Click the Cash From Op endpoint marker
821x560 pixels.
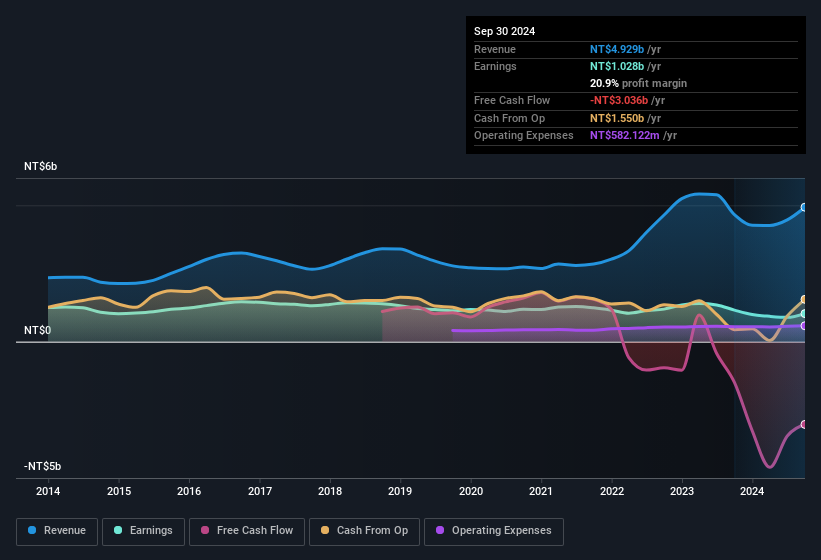804,300
